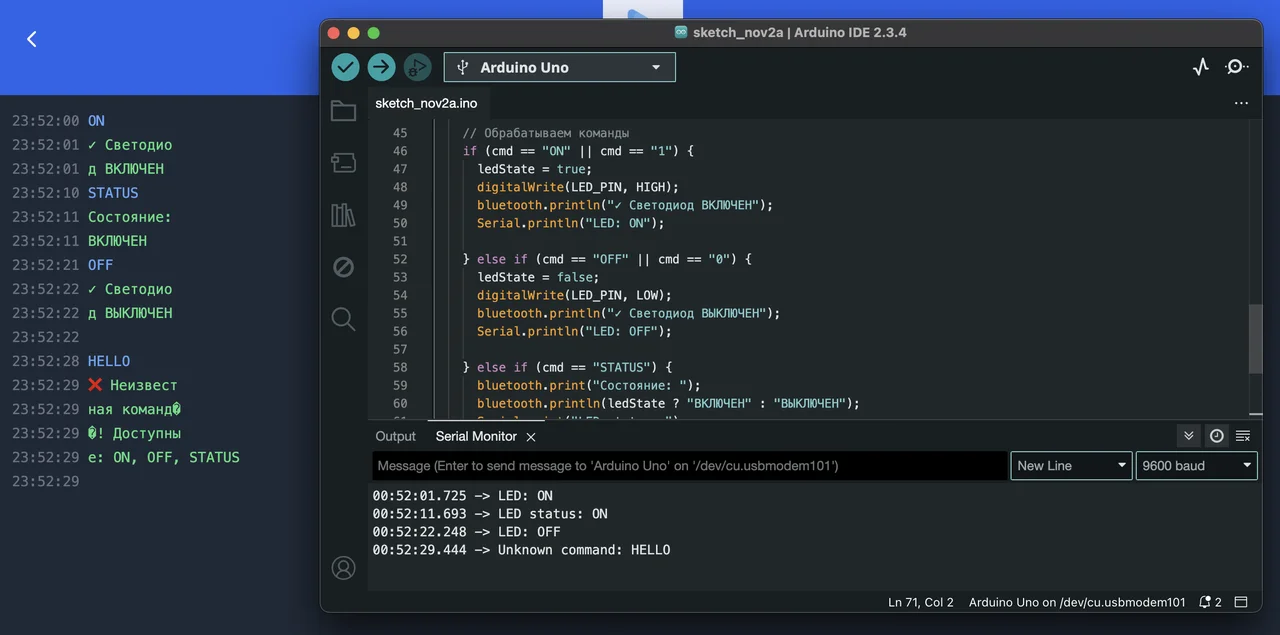1280x635 pixels.
Task: Click the Verify sketch checkmark button
Action: pos(345,67)
